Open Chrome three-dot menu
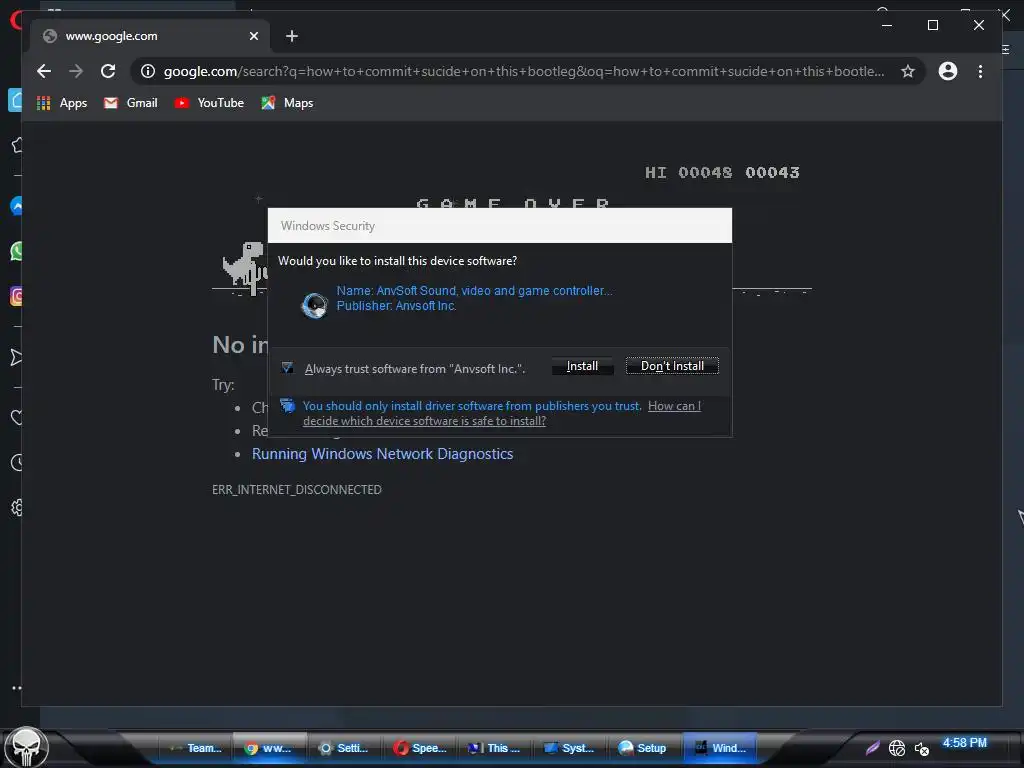Image resolution: width=1024 pixels, height=768 pixels. [x=980, y=71]
